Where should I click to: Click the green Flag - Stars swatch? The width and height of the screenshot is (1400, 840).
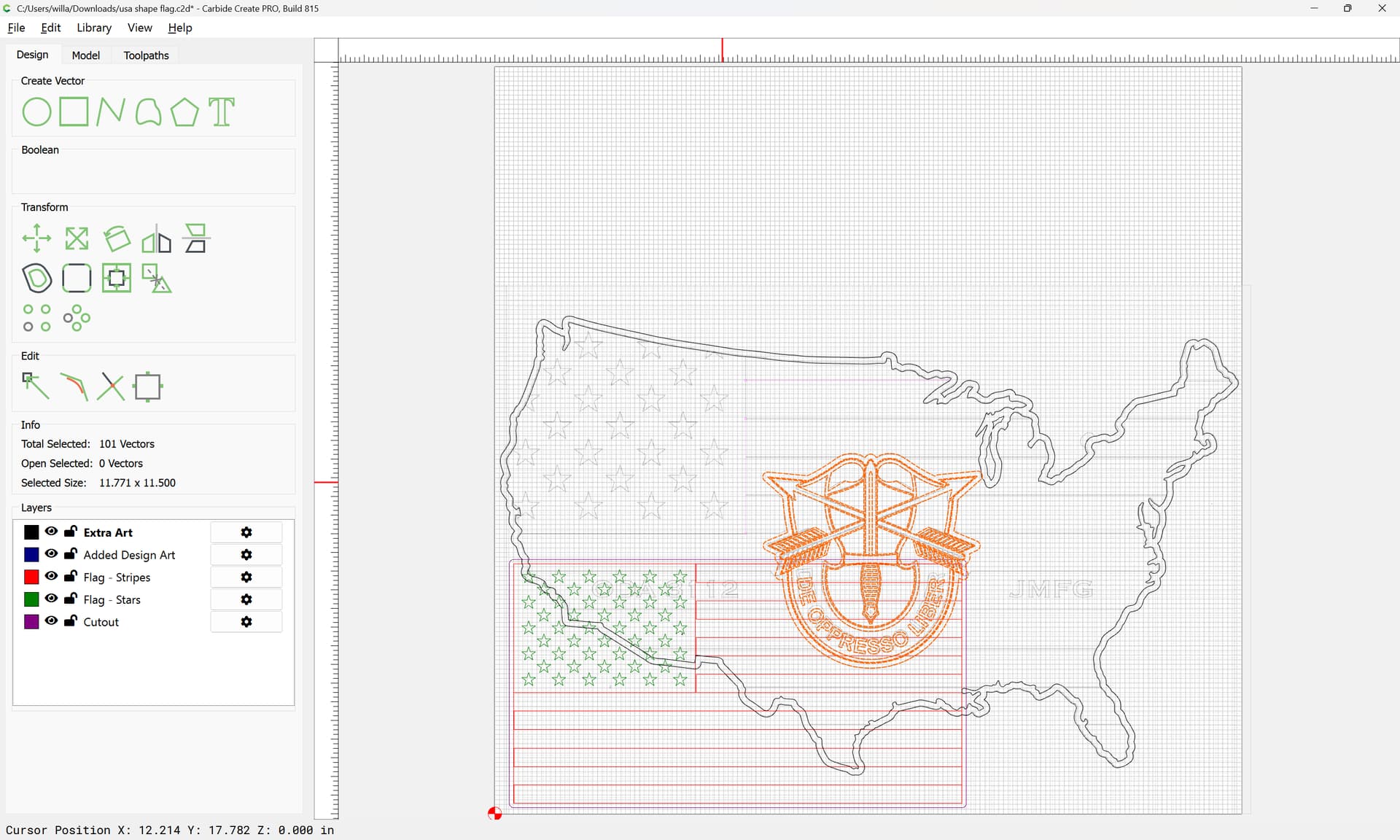click(31, 599)
